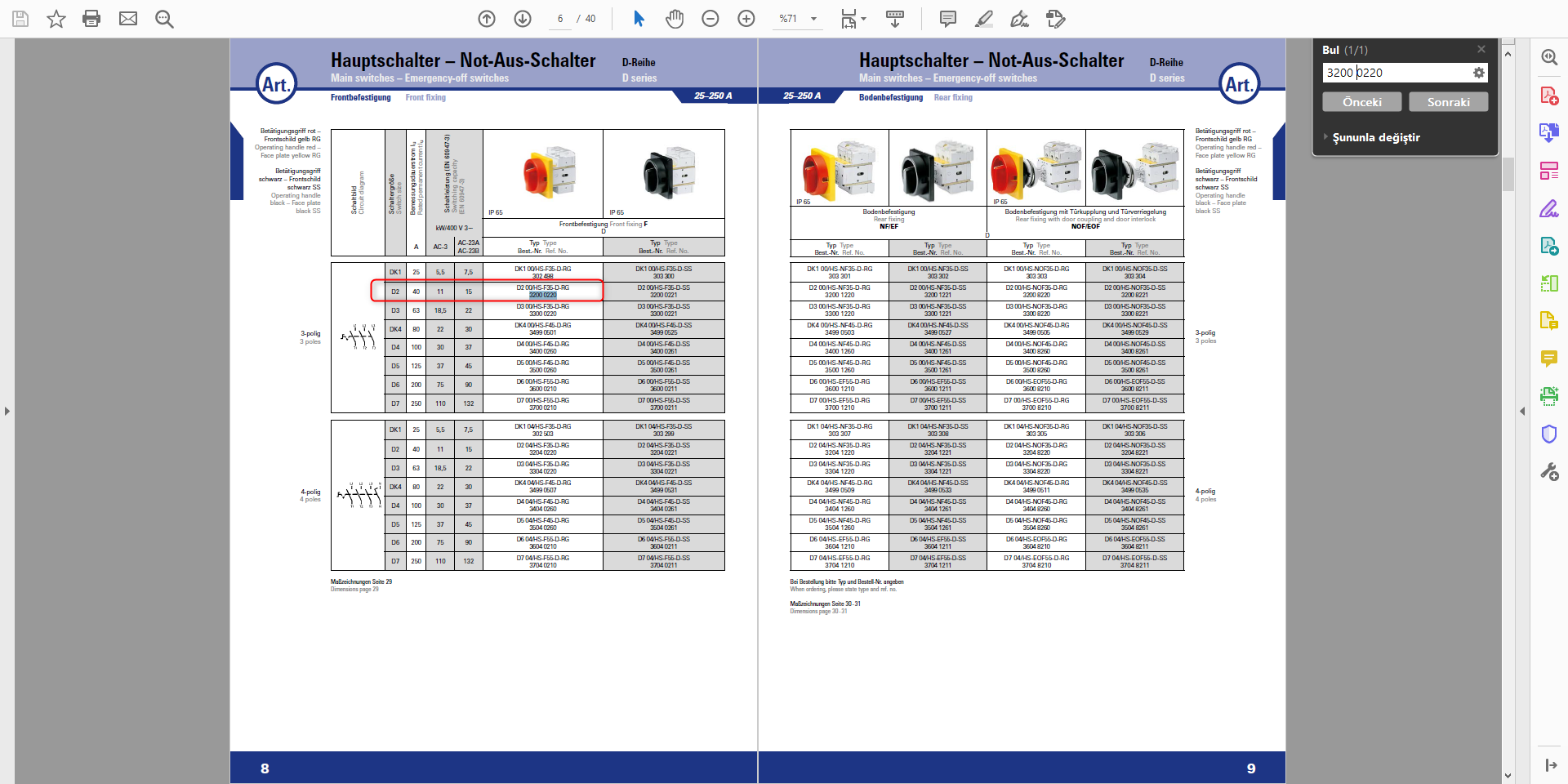Zoom out with the minus circle icon
The height and width of the screenshot is (784, 1568).
pyautogui.click(x=710, y=19)
